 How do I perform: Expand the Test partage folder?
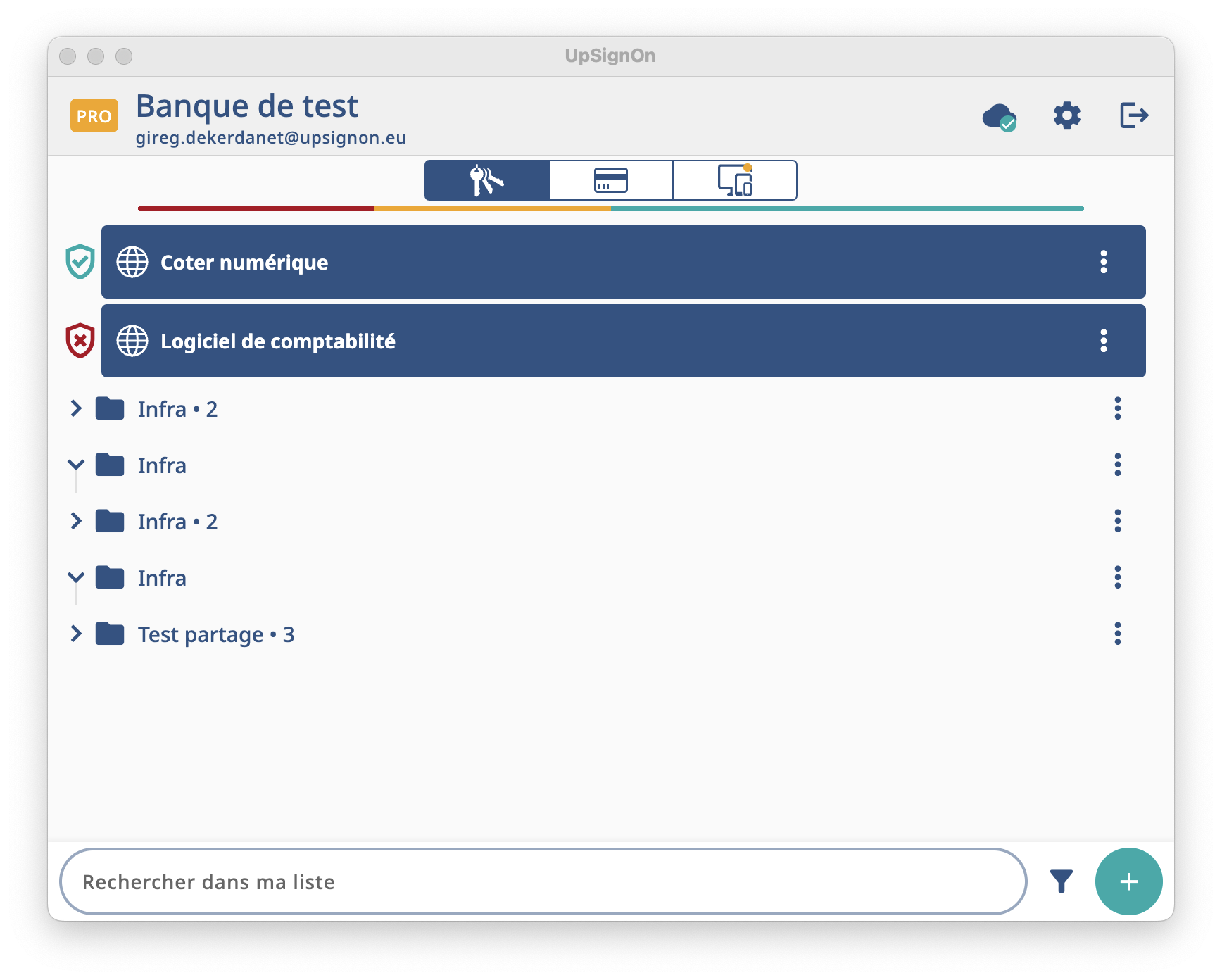point(76,634)
